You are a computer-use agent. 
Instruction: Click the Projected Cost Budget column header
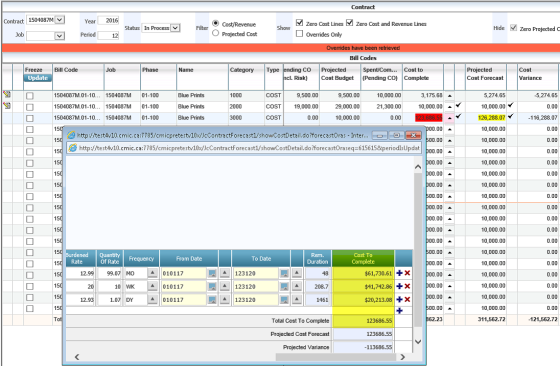(340, 77)
